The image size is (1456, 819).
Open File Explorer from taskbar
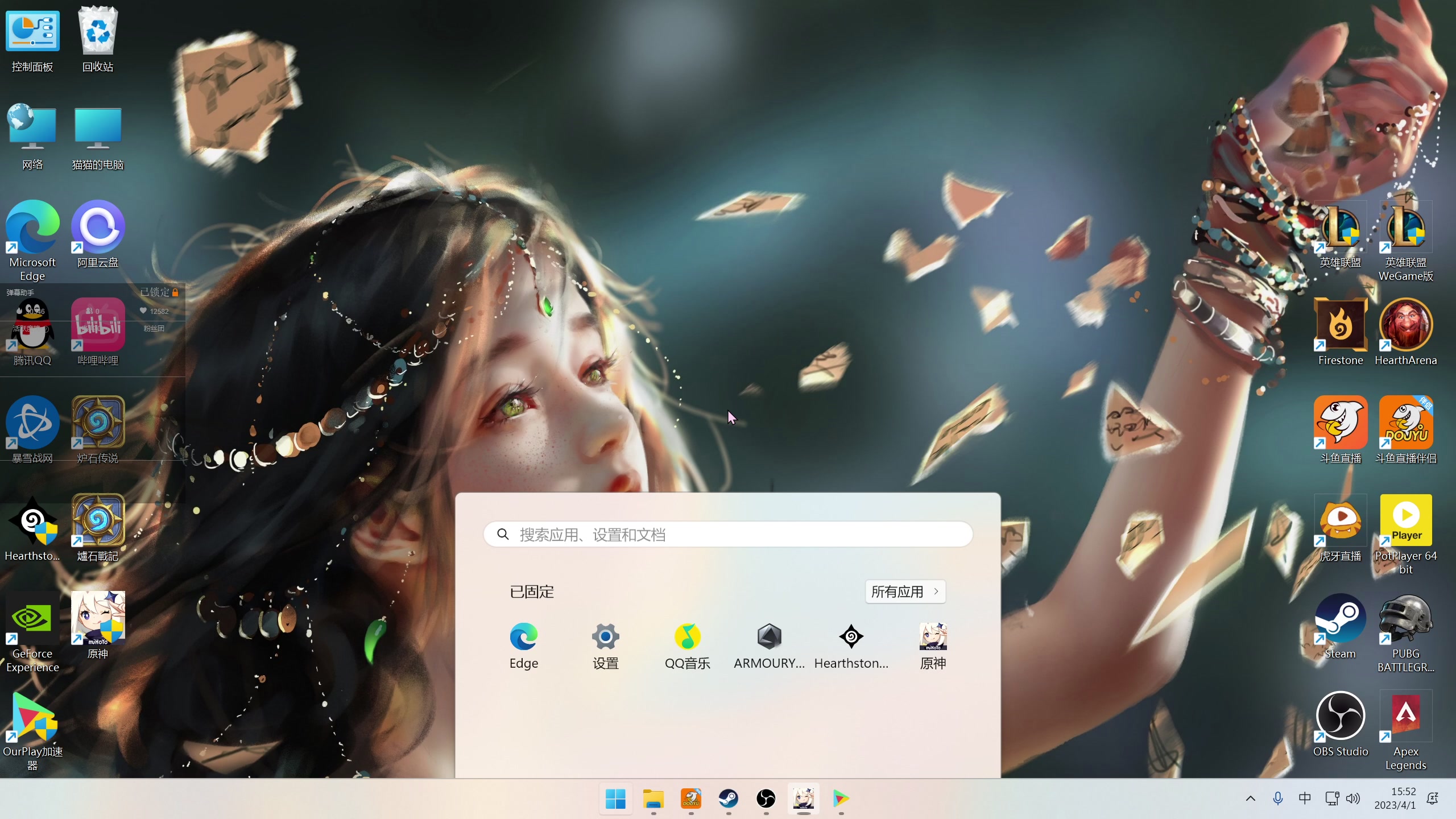point(653,799)
